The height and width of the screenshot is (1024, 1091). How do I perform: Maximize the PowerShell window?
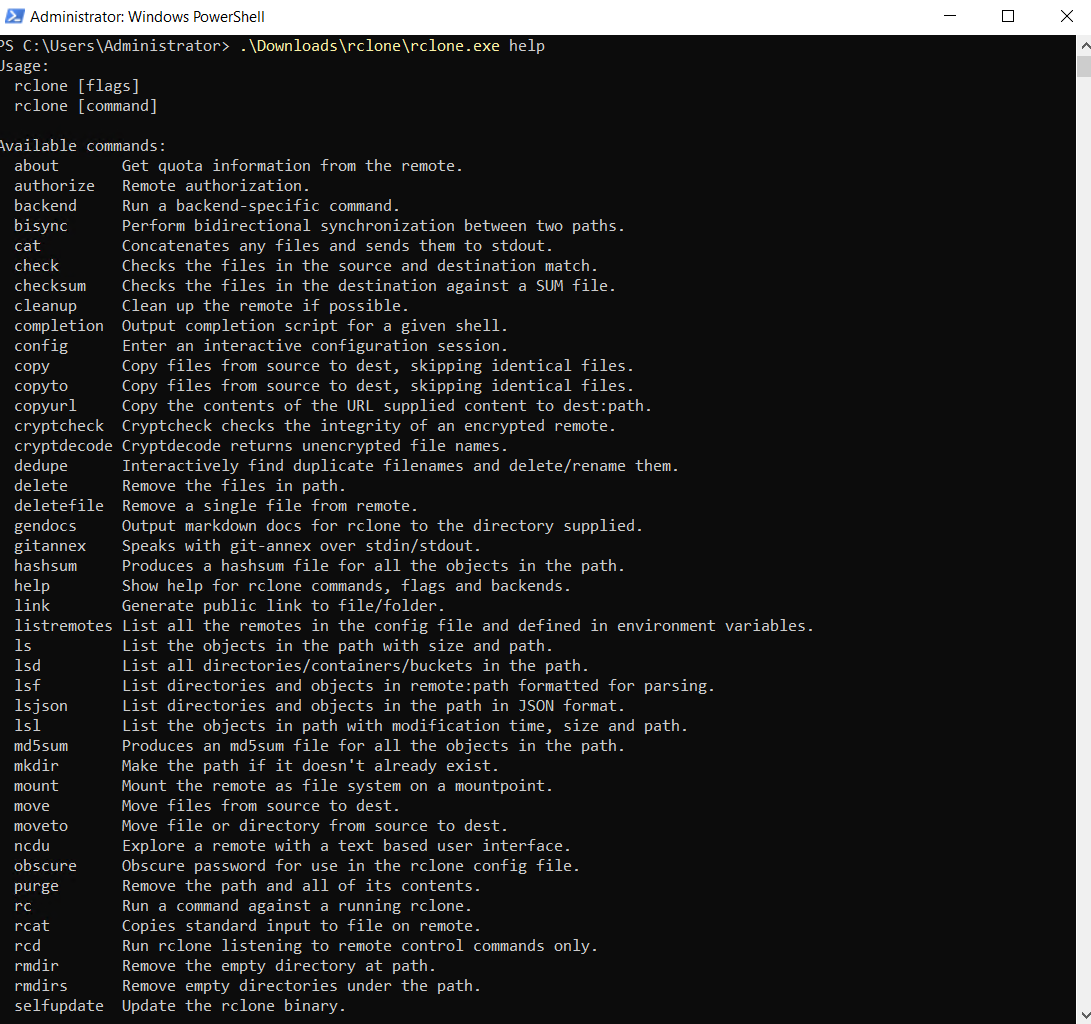click(x=1007, y=16)
